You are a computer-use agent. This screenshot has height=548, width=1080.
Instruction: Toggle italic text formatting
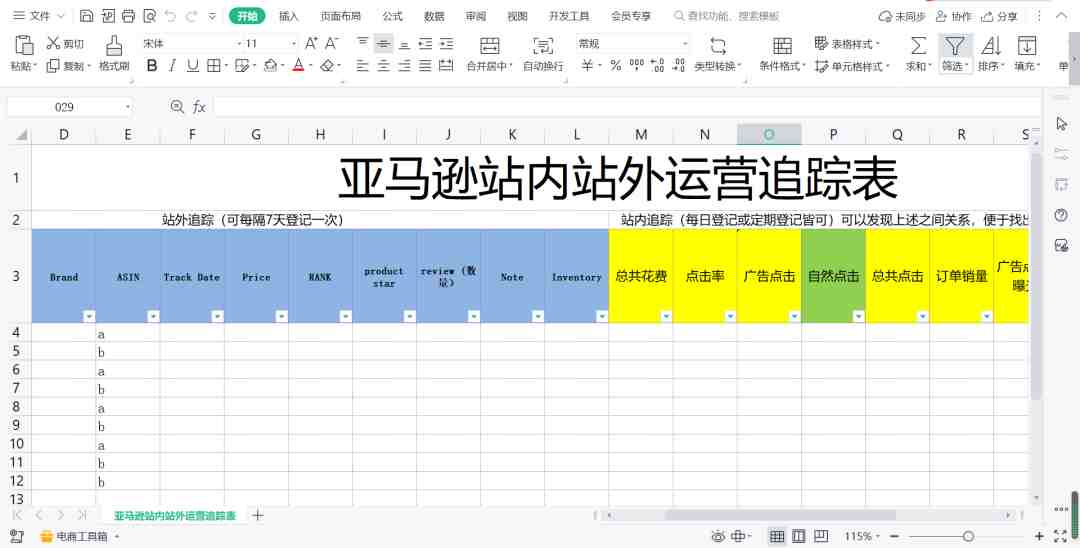coord(172,65)
